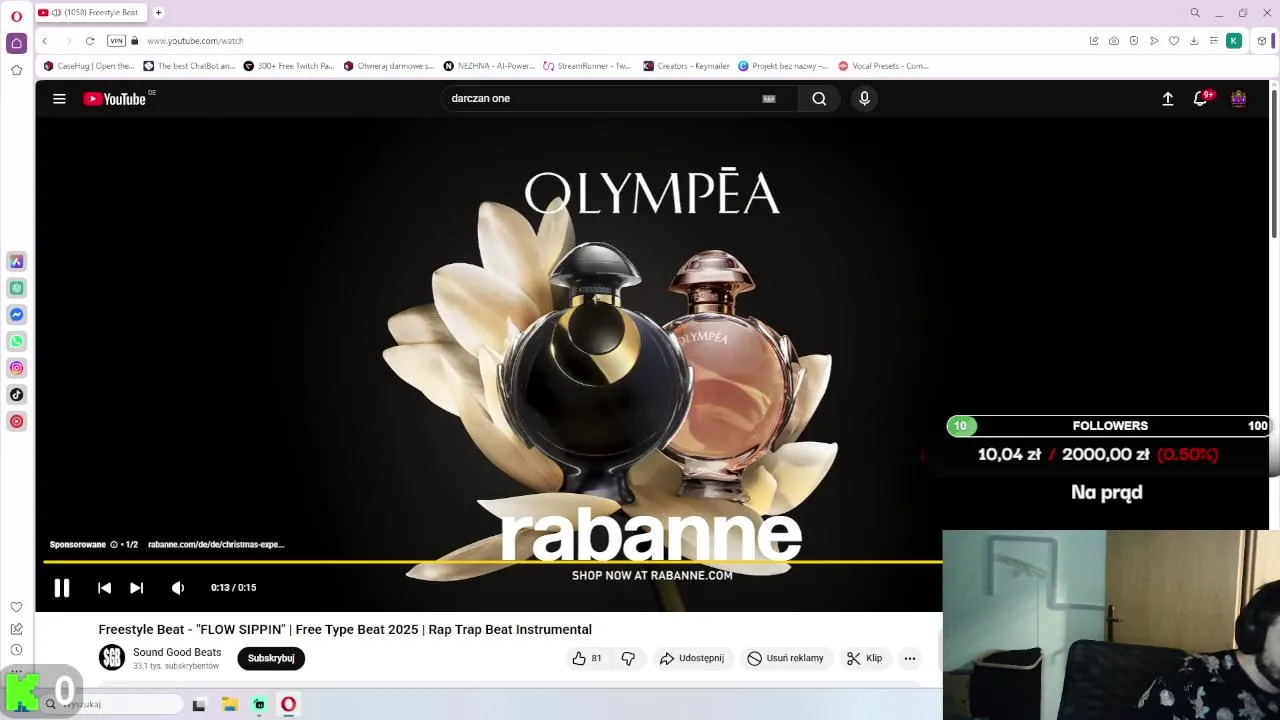
Task: Open the Vocal Presets bookmark
Action: click(883, 66)
